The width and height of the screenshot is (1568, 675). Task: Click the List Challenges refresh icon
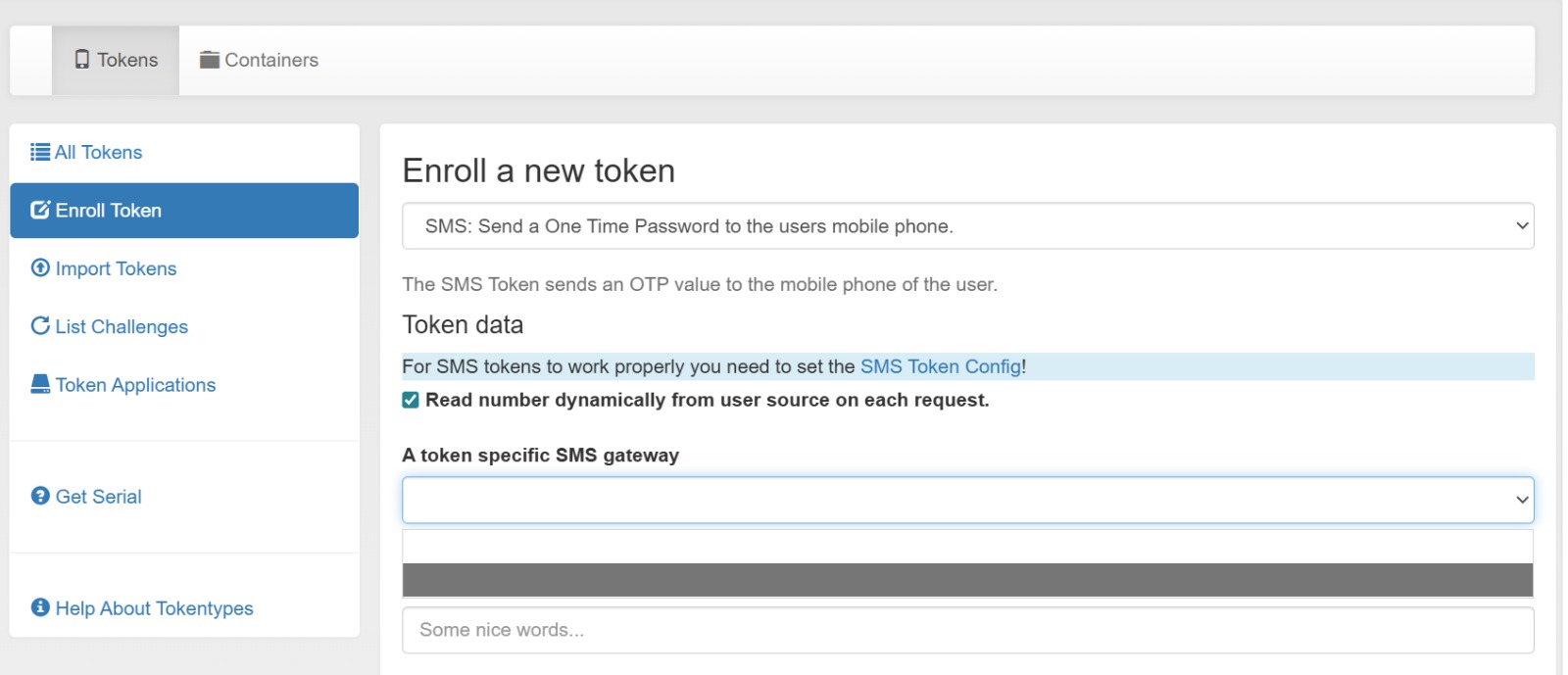tap(40, 326)
